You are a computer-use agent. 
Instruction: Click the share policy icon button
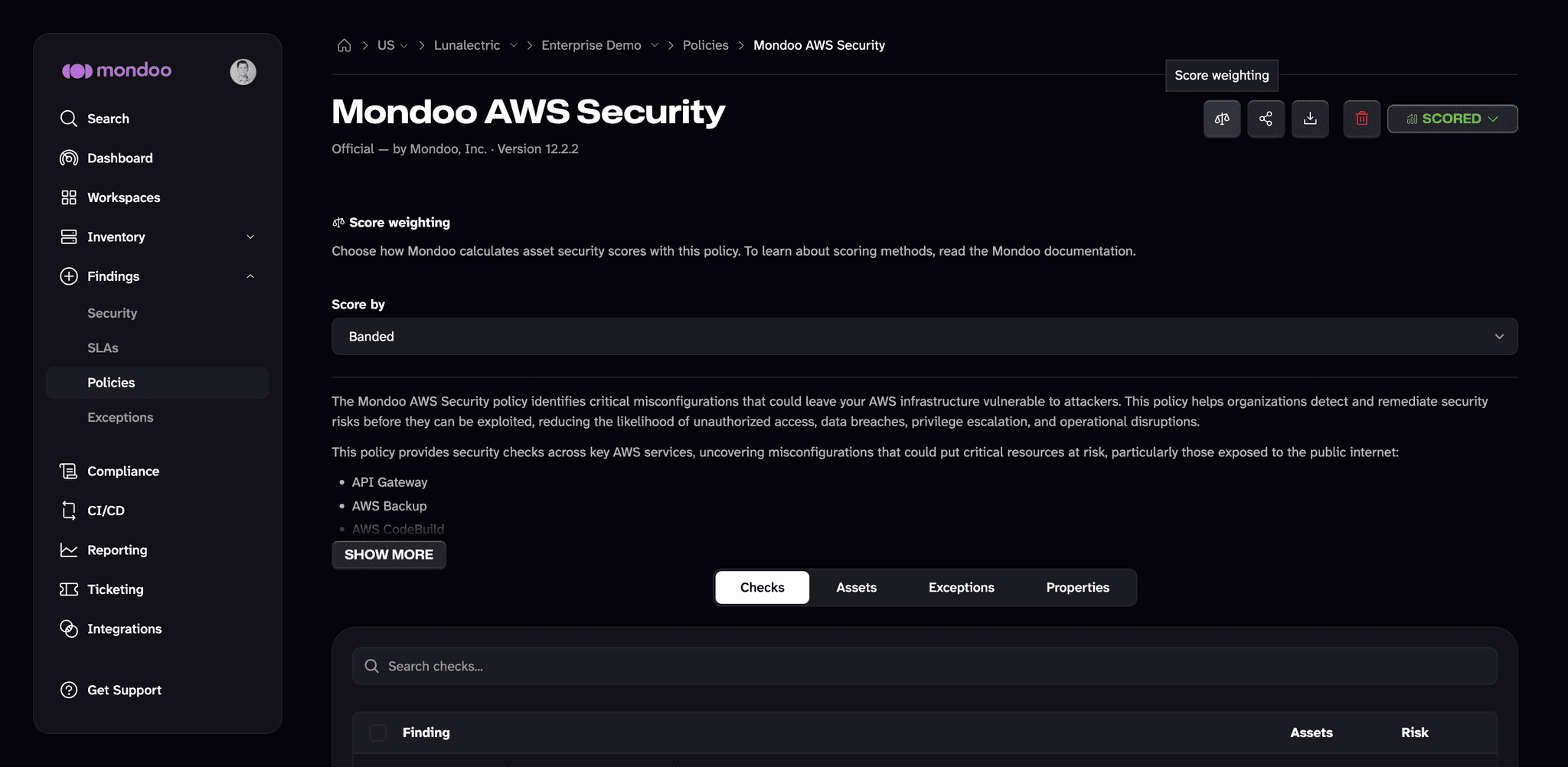pyautogui.click(x=1266, y=119)
